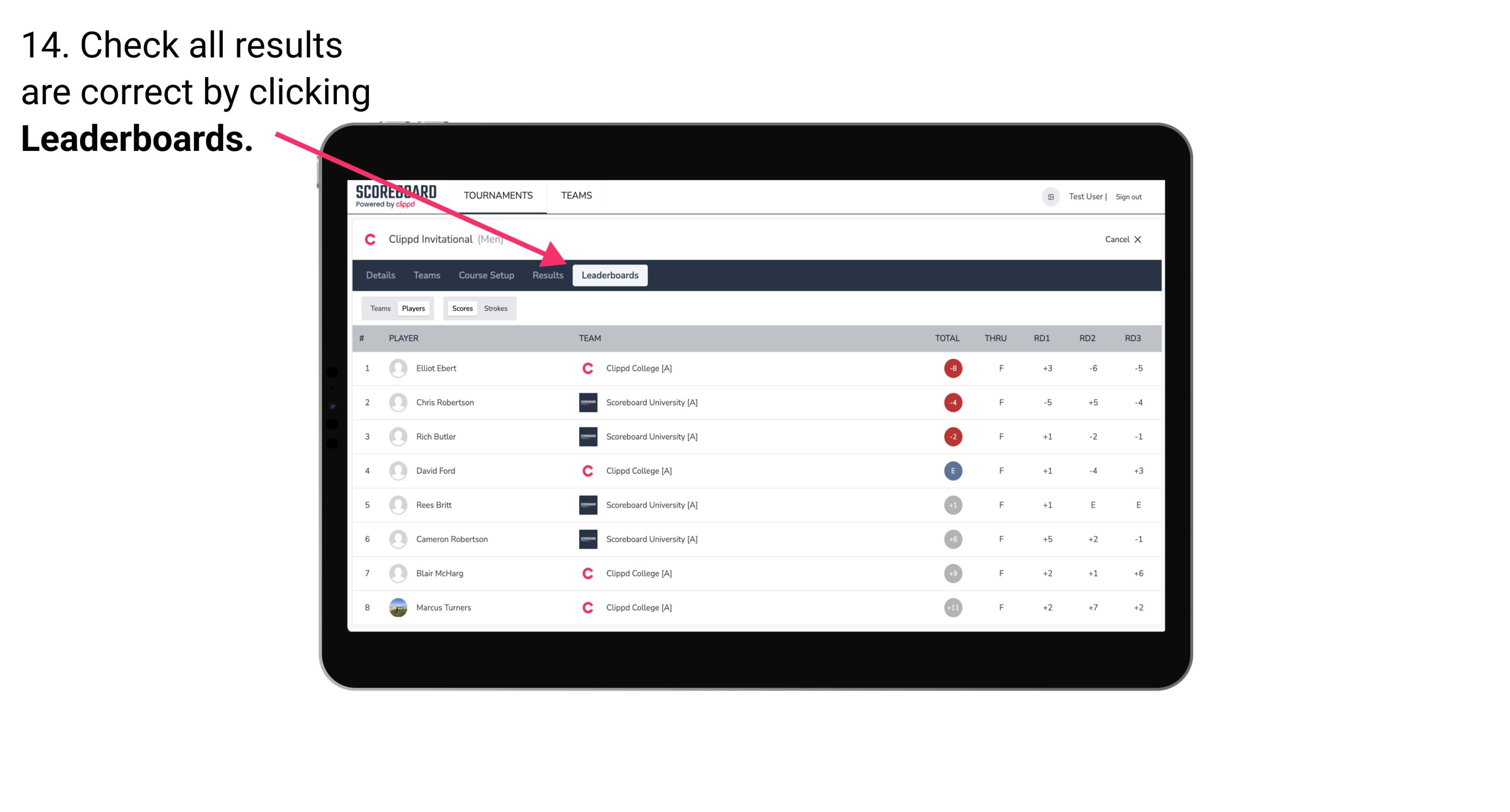
Task: Toggle the Scores view button
Action: click(461, 308)
